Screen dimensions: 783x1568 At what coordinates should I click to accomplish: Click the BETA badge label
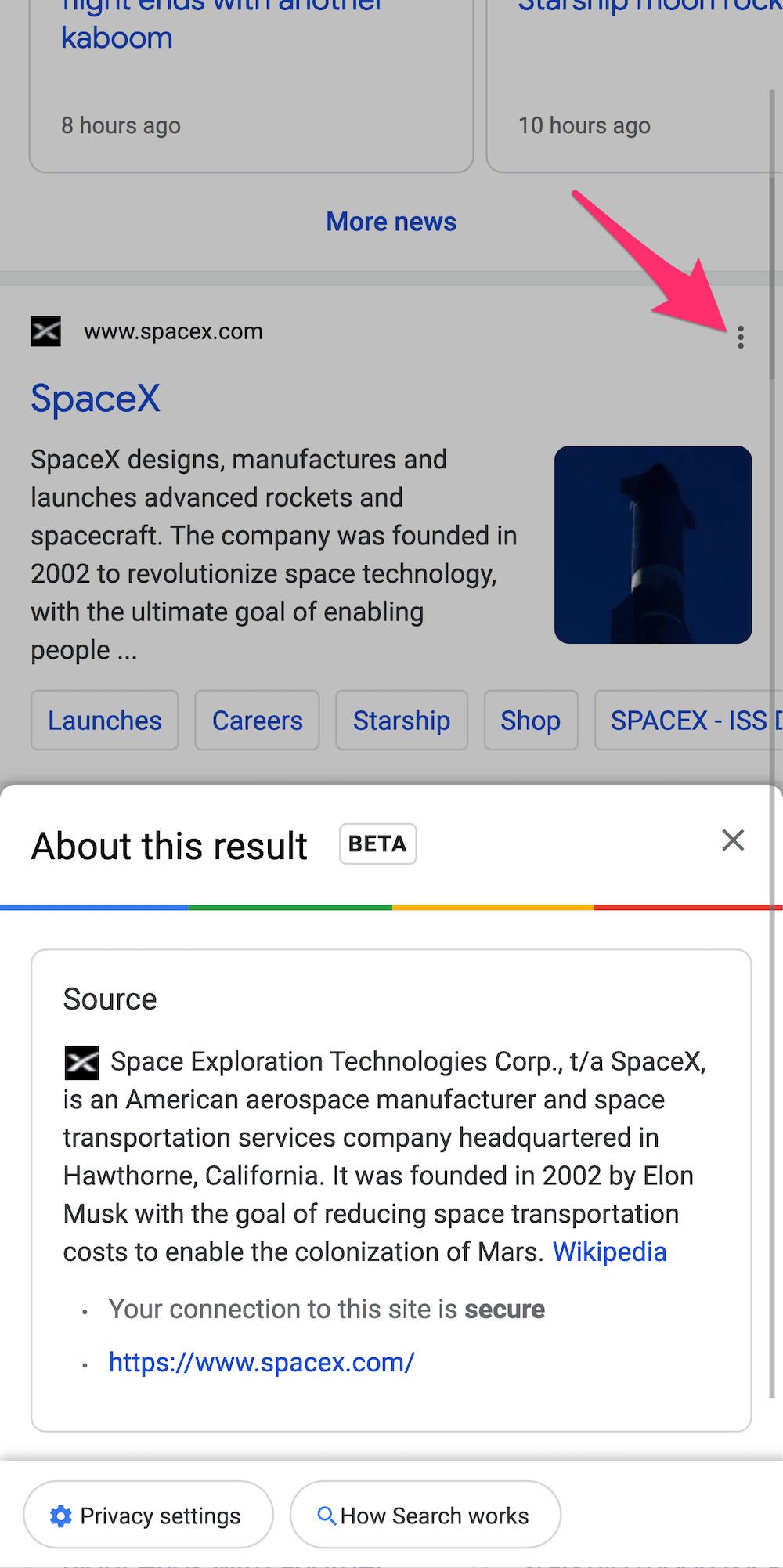tap(377, 844)
